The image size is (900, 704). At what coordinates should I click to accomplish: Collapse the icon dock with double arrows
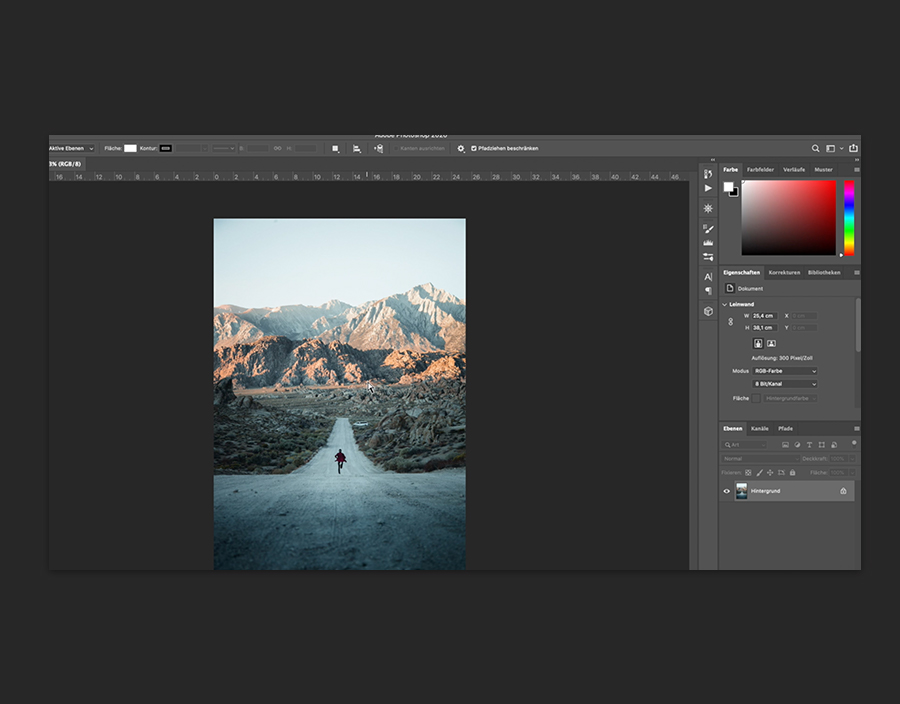[713, 160]
